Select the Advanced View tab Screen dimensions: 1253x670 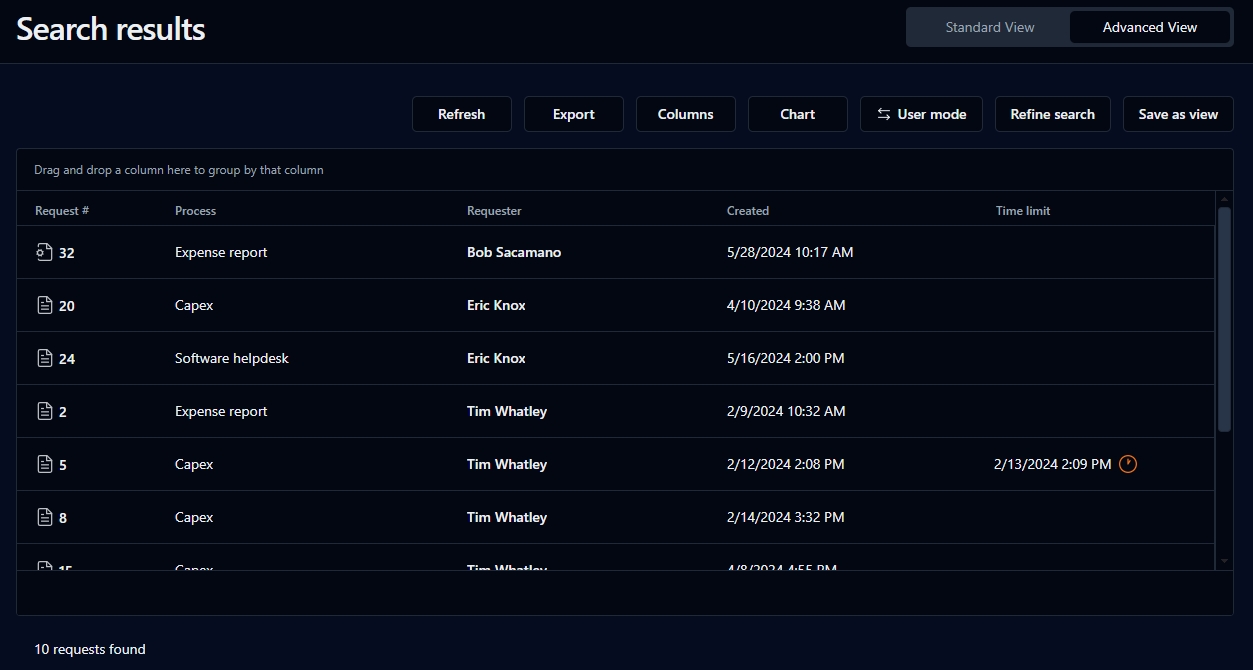pos(1149,27)
